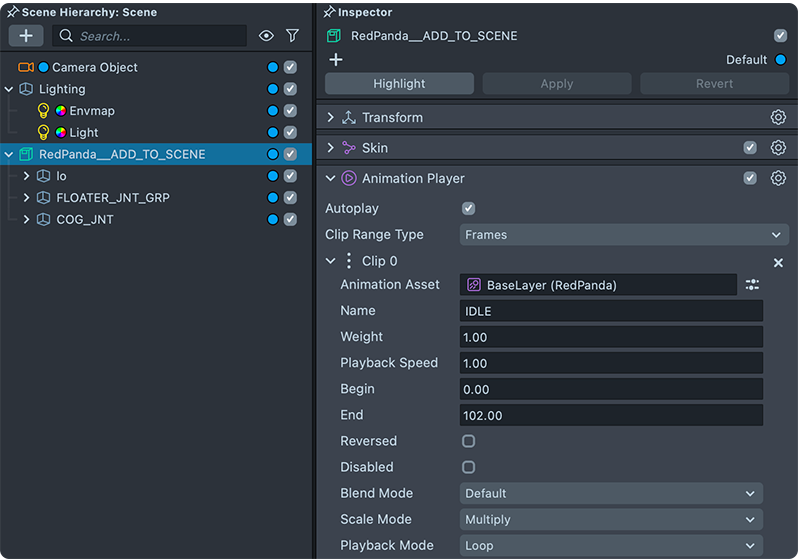Viewport: 800px width, 559px height.
Task: Click the add component plus icon in Inspector
Action: (336, 60)
